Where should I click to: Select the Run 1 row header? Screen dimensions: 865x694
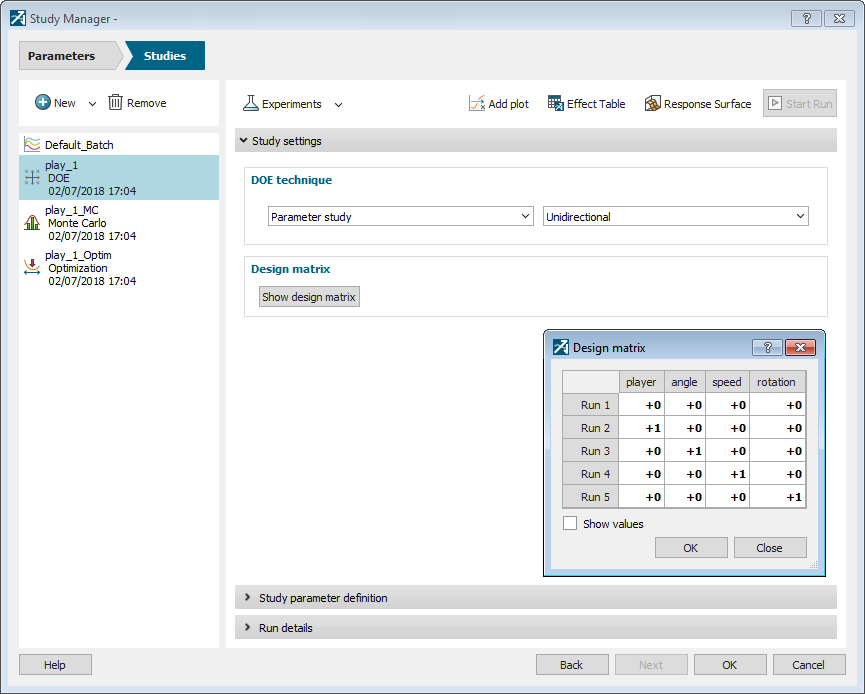pyautogui.click(x=591, y=405)
